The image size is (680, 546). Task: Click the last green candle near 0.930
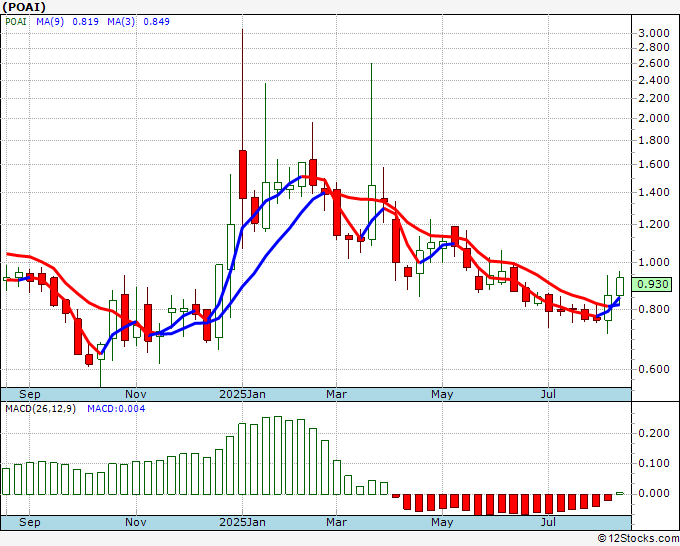619,285
